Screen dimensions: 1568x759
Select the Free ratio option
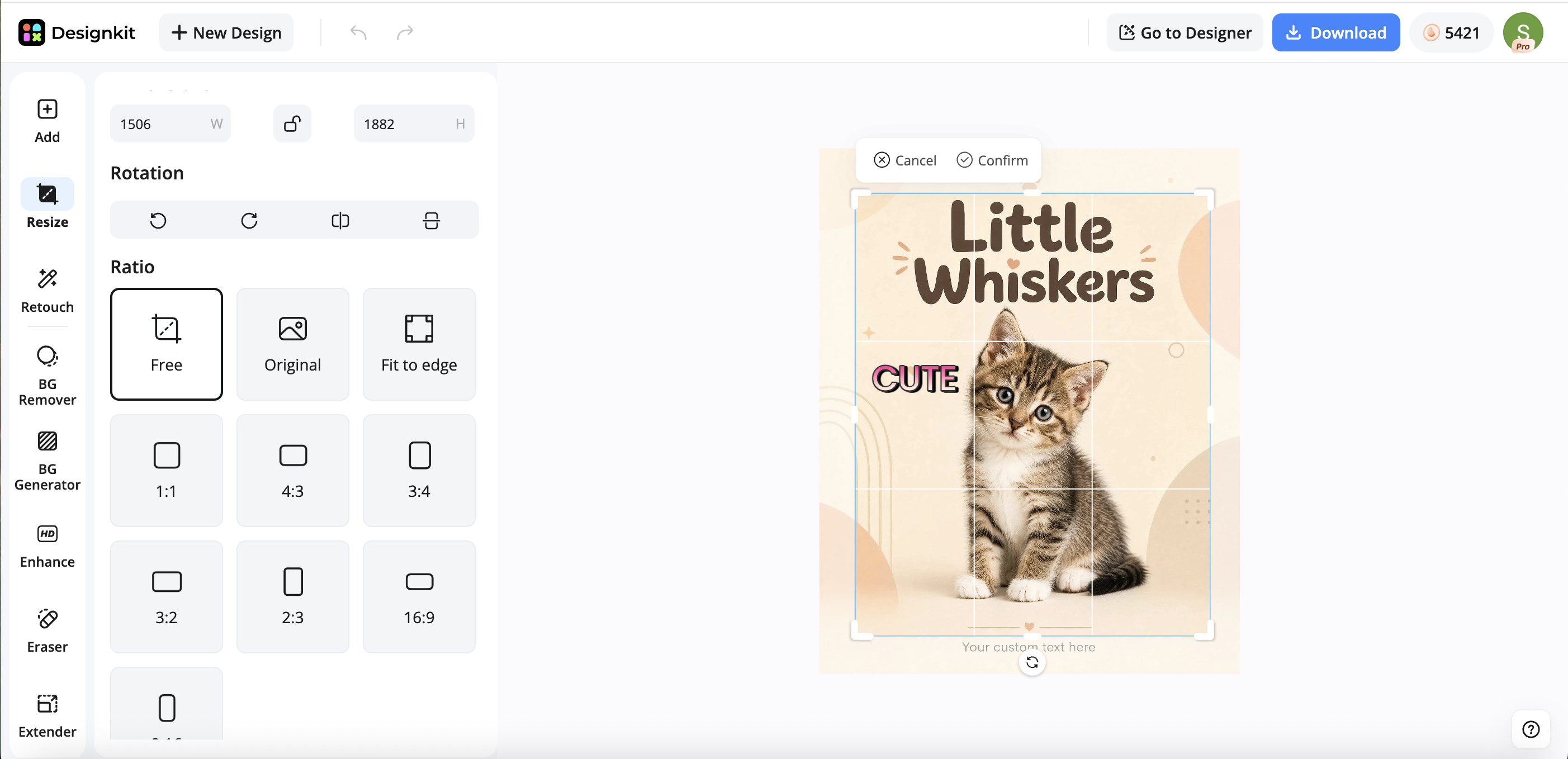166,344
